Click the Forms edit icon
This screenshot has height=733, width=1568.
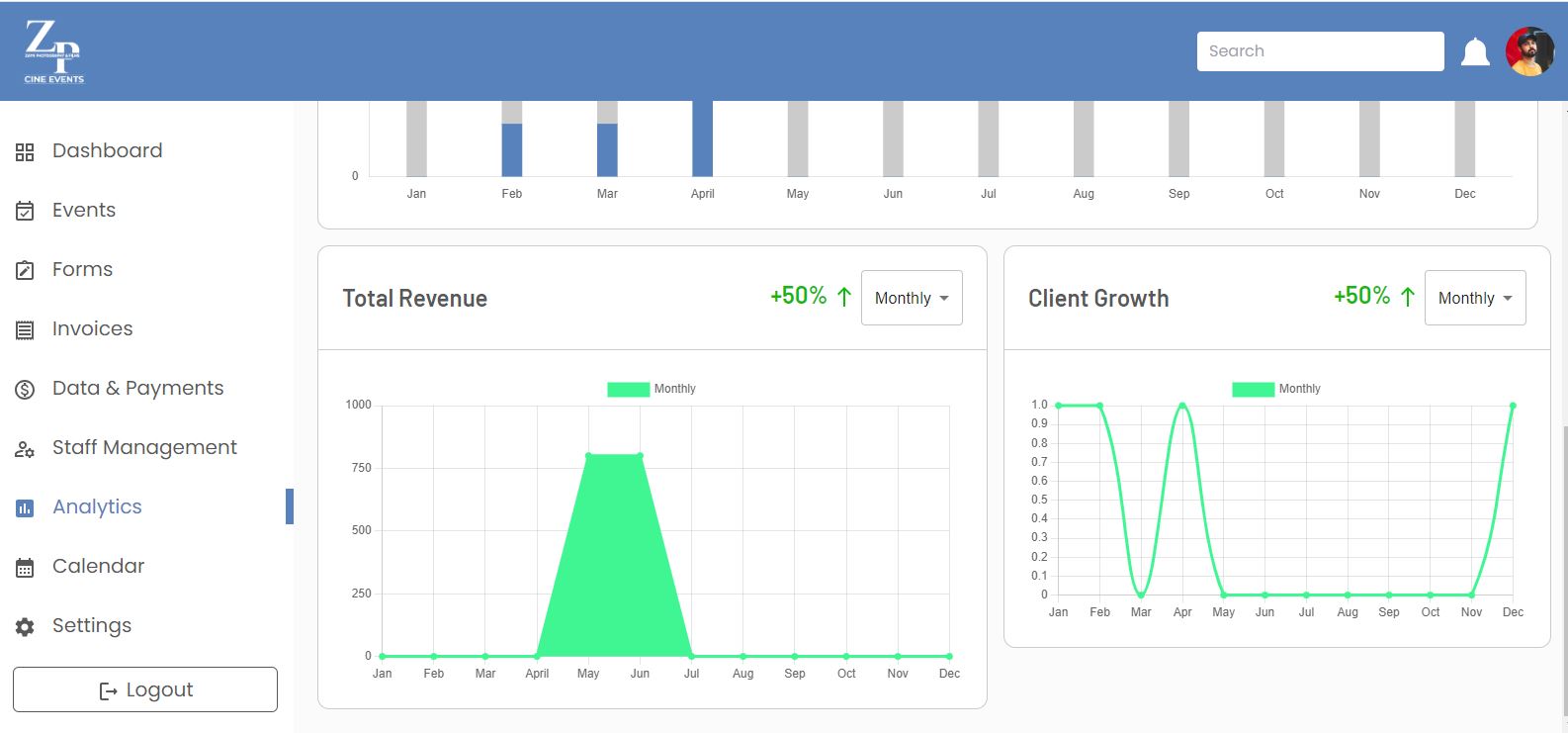pyautogui.click(x=25, y=270)
